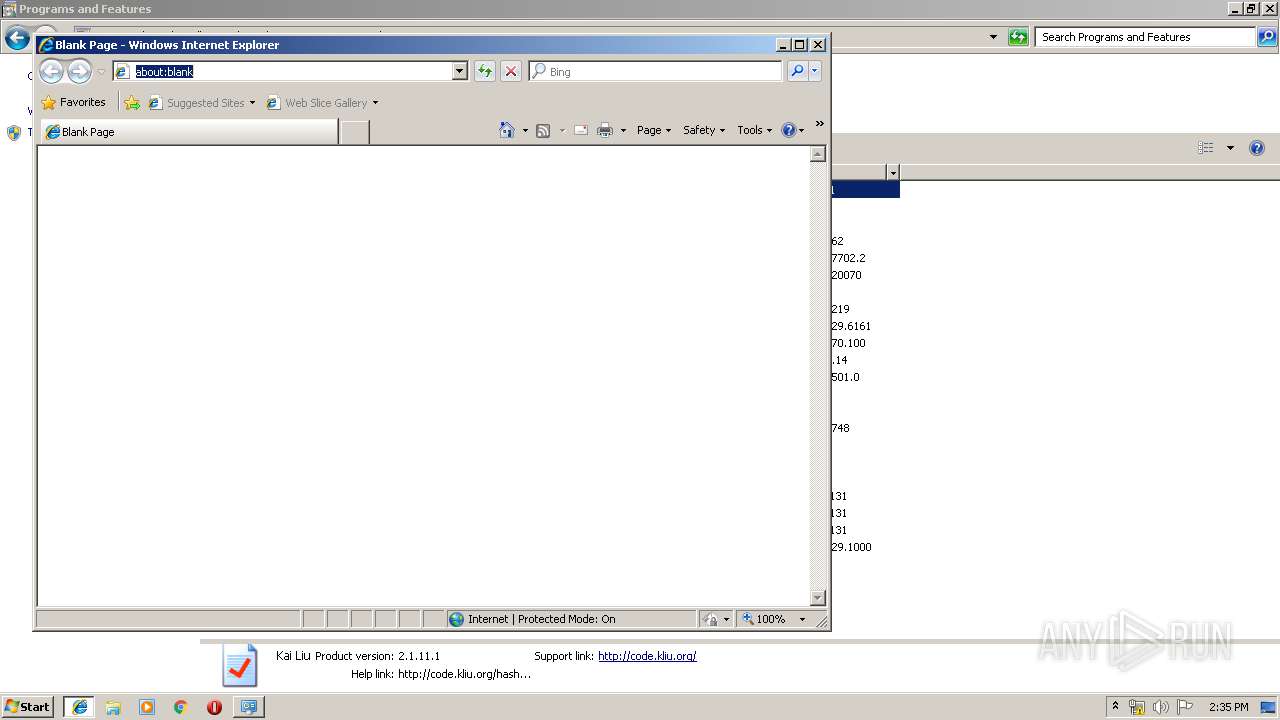1280x720 pixels.
Task: Open the Web Slice Gallery link
Action: [x=322, y=102]
